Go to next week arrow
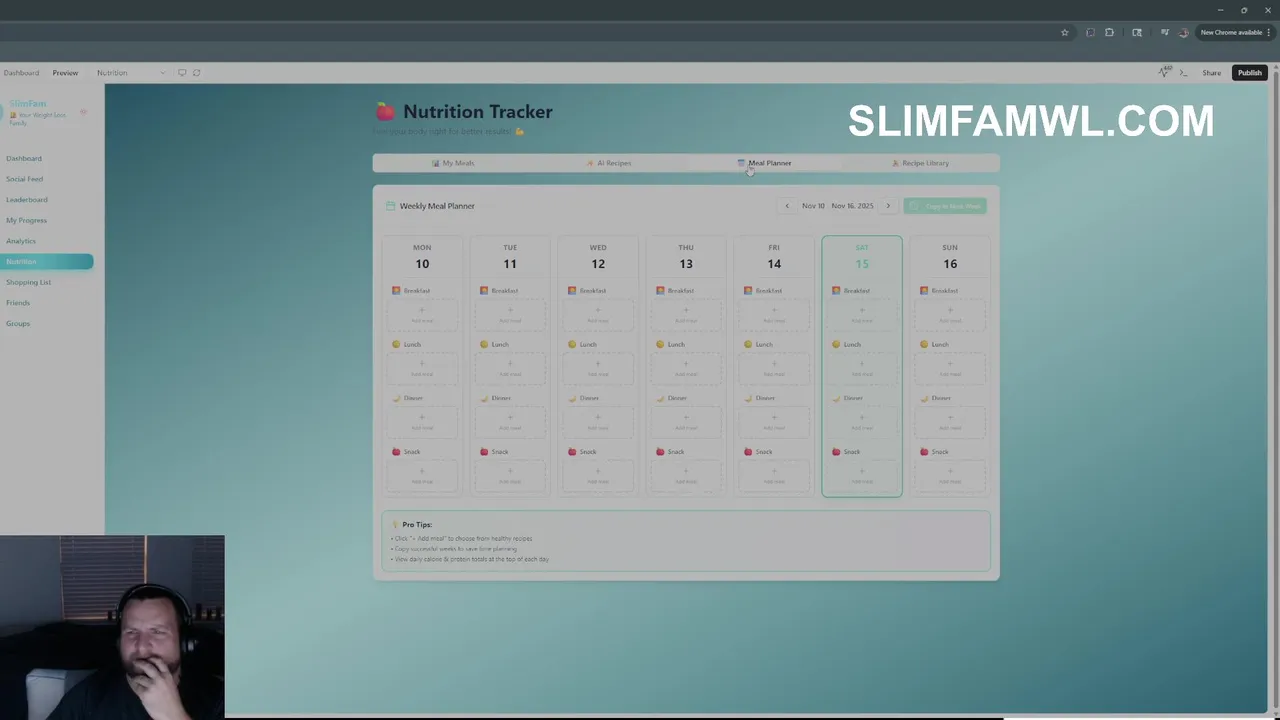This screenshot has height=720, width=1280. (x=888, y=206)
